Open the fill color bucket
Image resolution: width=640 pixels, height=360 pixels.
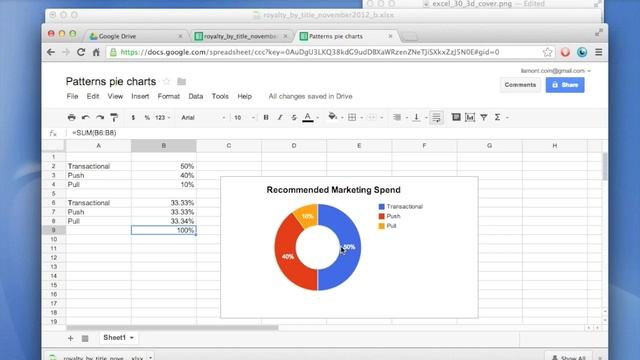point(333,117)
